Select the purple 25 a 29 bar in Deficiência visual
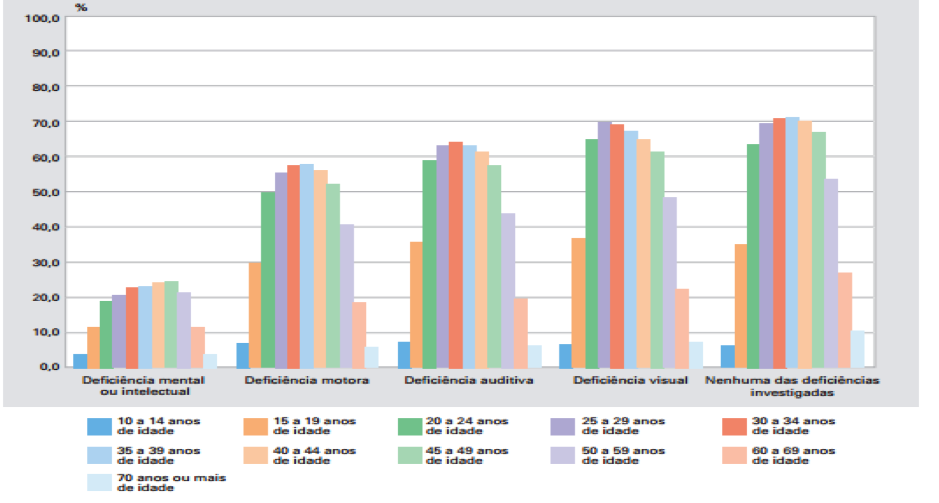 pyautogui.click(x=604, y=244)
